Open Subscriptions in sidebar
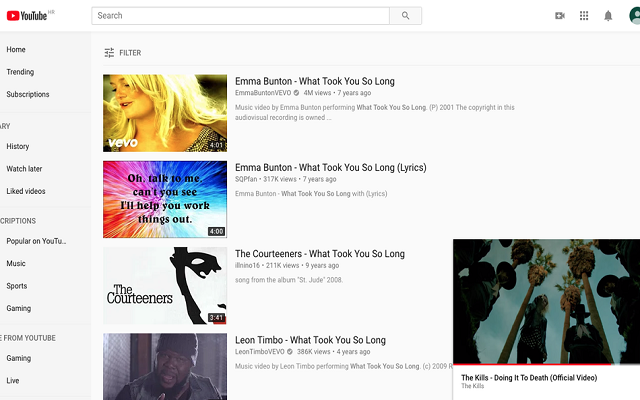 [x=28, y=94]
